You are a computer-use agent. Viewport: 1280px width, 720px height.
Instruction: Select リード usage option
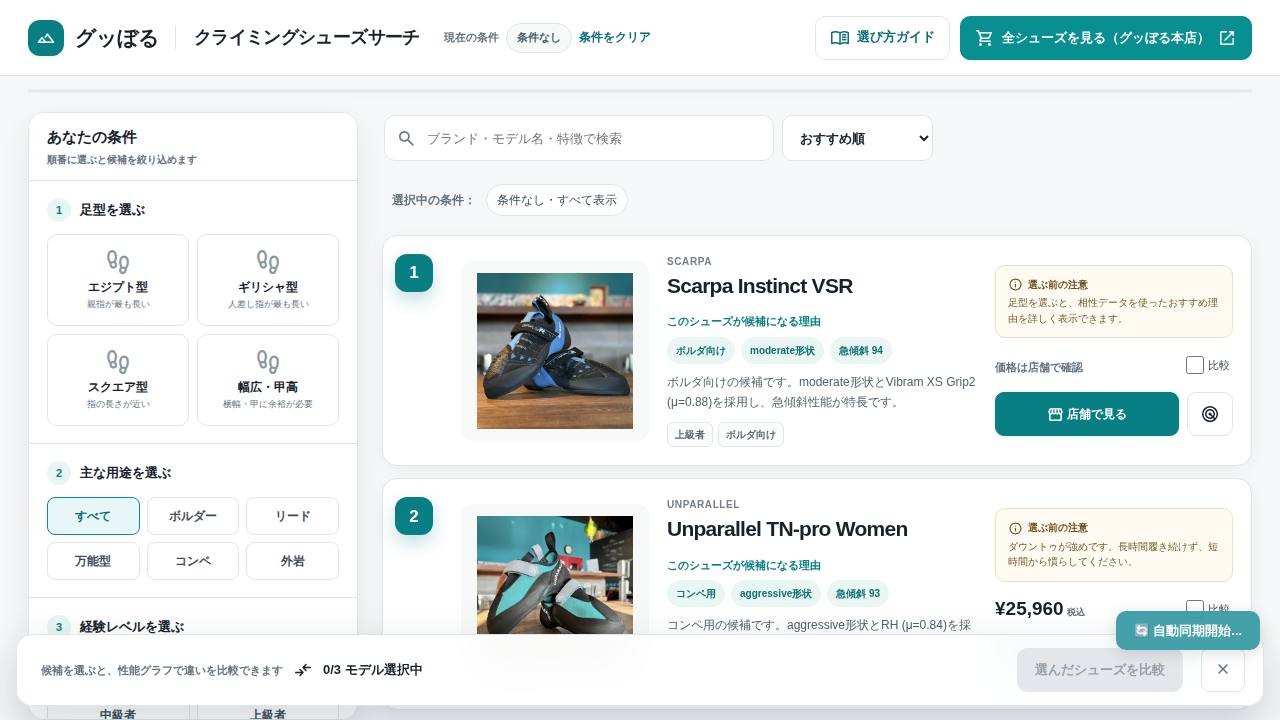click(292, 516)
